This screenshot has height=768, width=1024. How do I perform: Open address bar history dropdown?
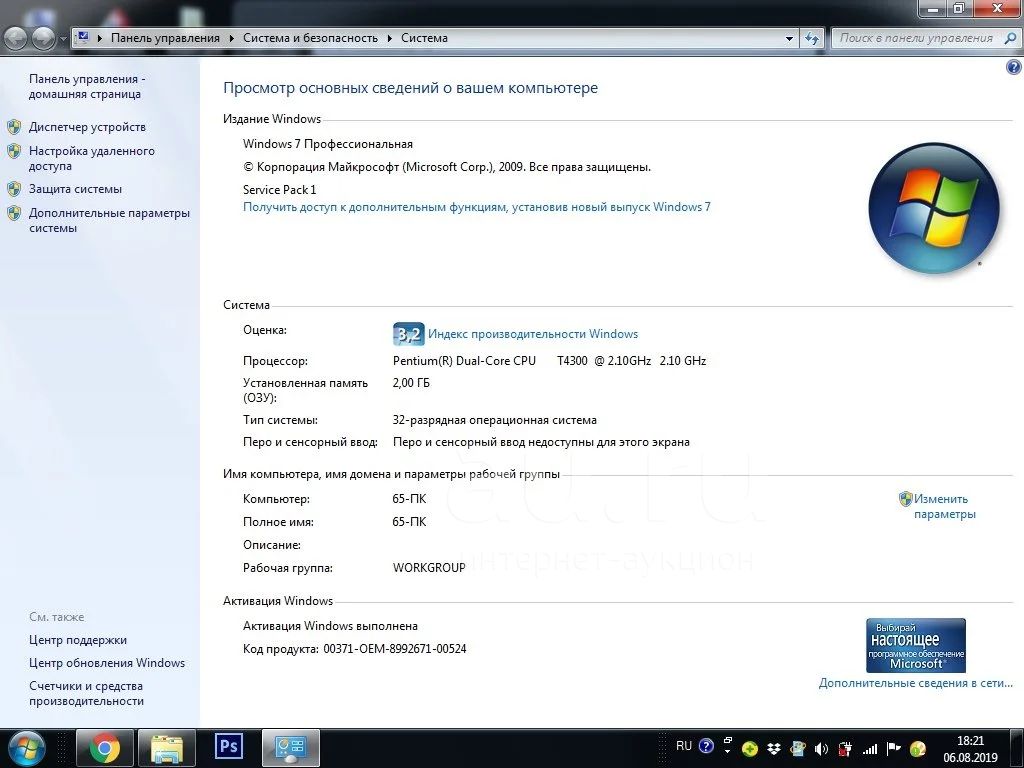[789, 39]
